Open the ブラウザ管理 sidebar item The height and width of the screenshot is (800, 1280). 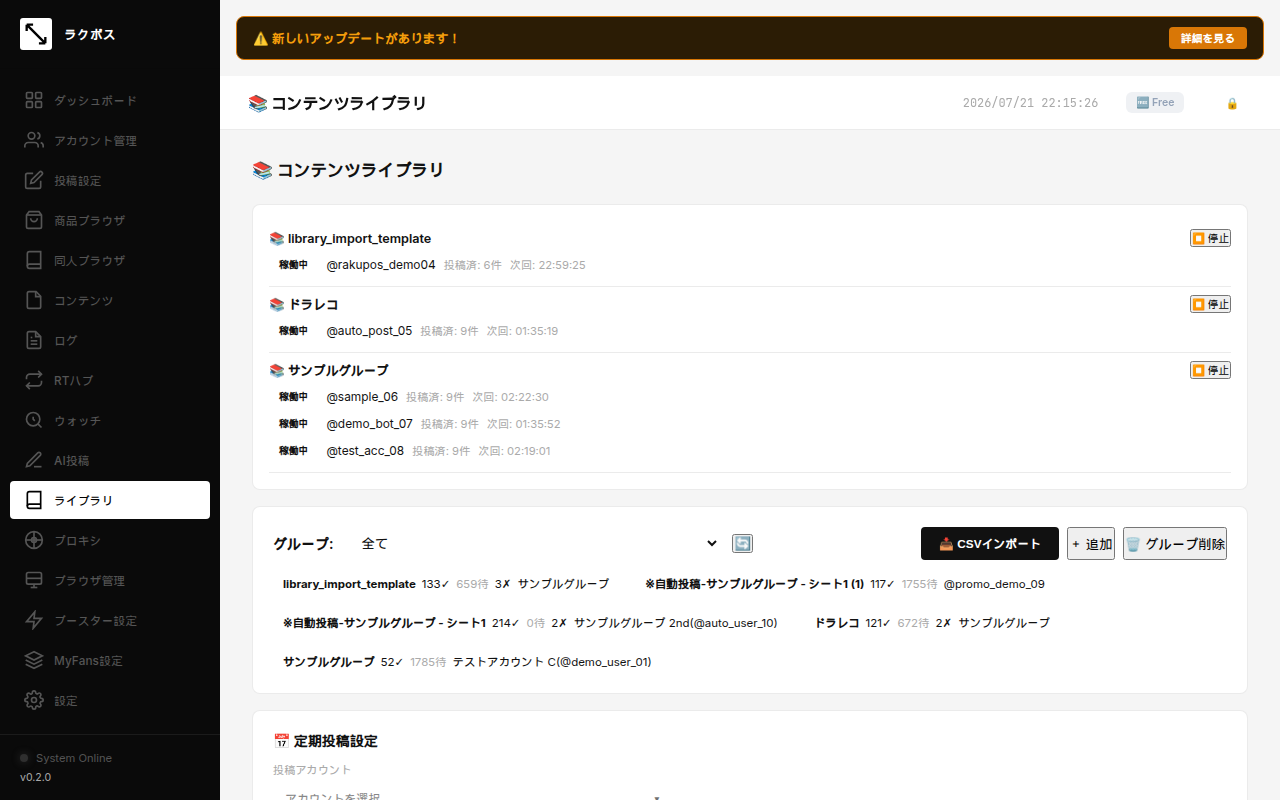(x=110, y=580)
